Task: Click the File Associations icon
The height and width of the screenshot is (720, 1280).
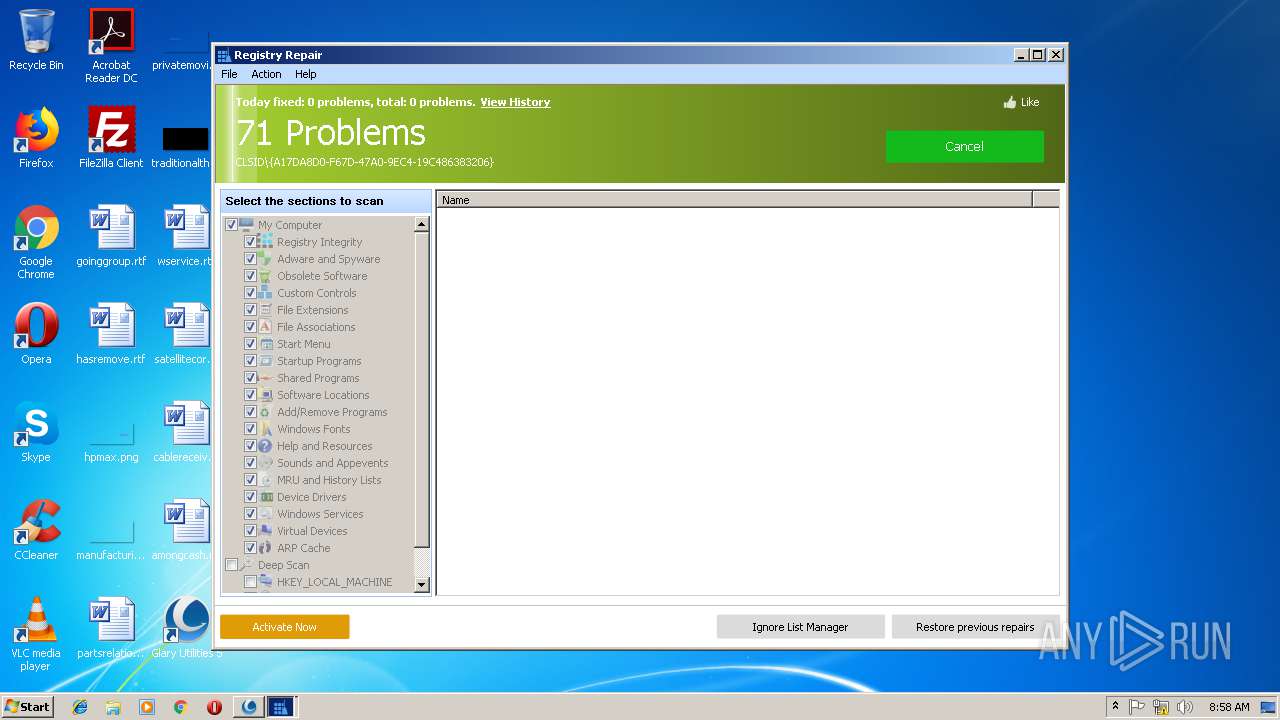Action: pos(266,327)
